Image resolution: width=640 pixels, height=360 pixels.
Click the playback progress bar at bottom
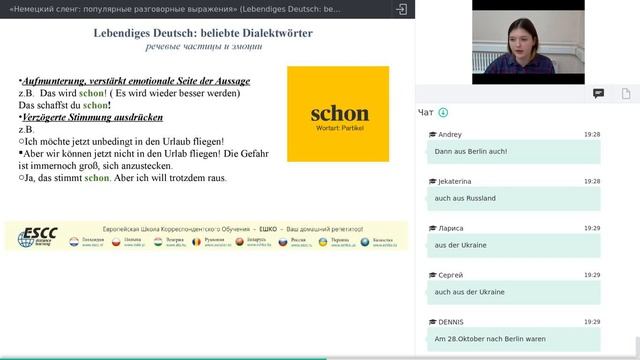point(320,358)
